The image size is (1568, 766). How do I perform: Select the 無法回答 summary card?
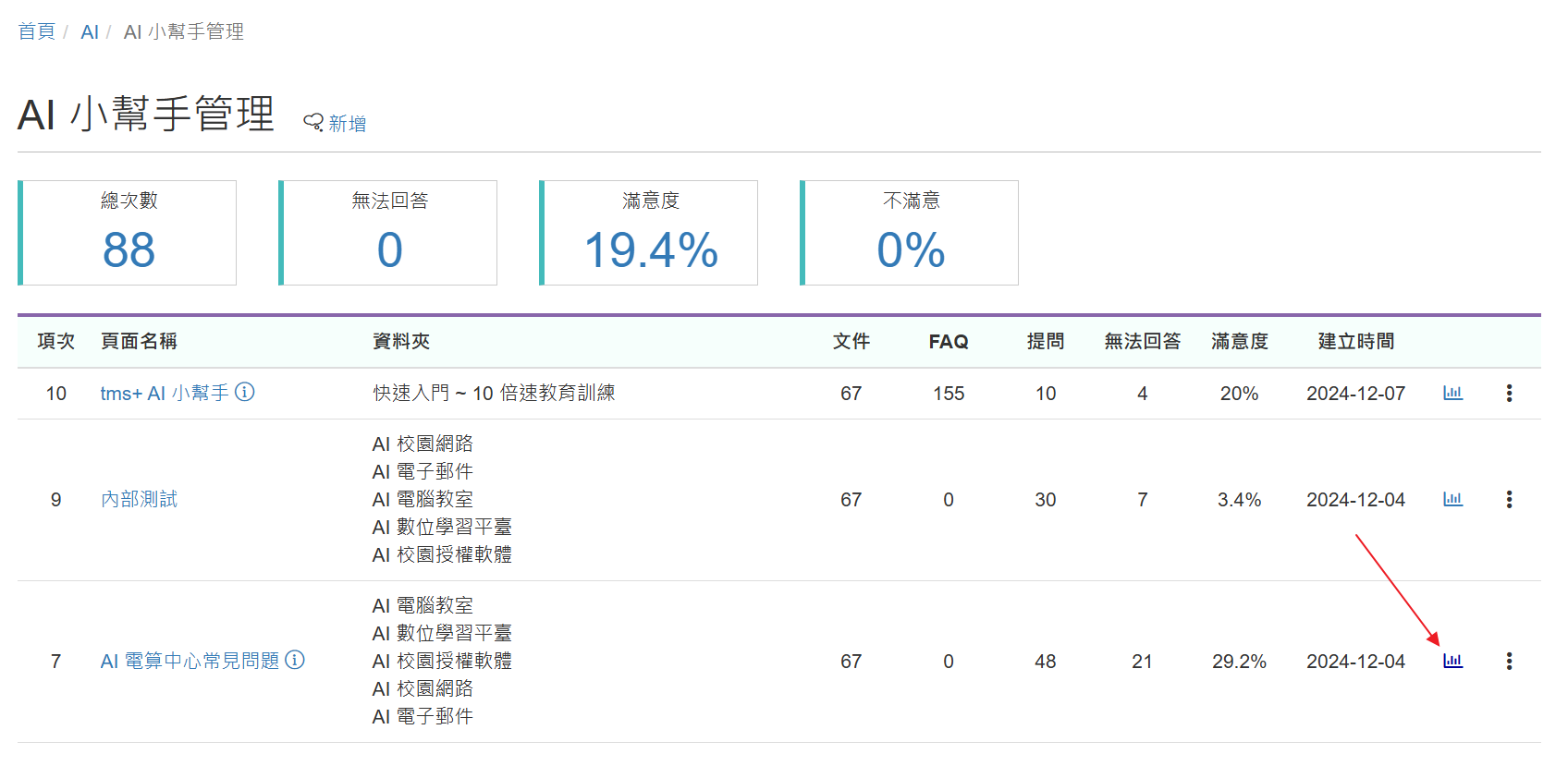point(389,233)
